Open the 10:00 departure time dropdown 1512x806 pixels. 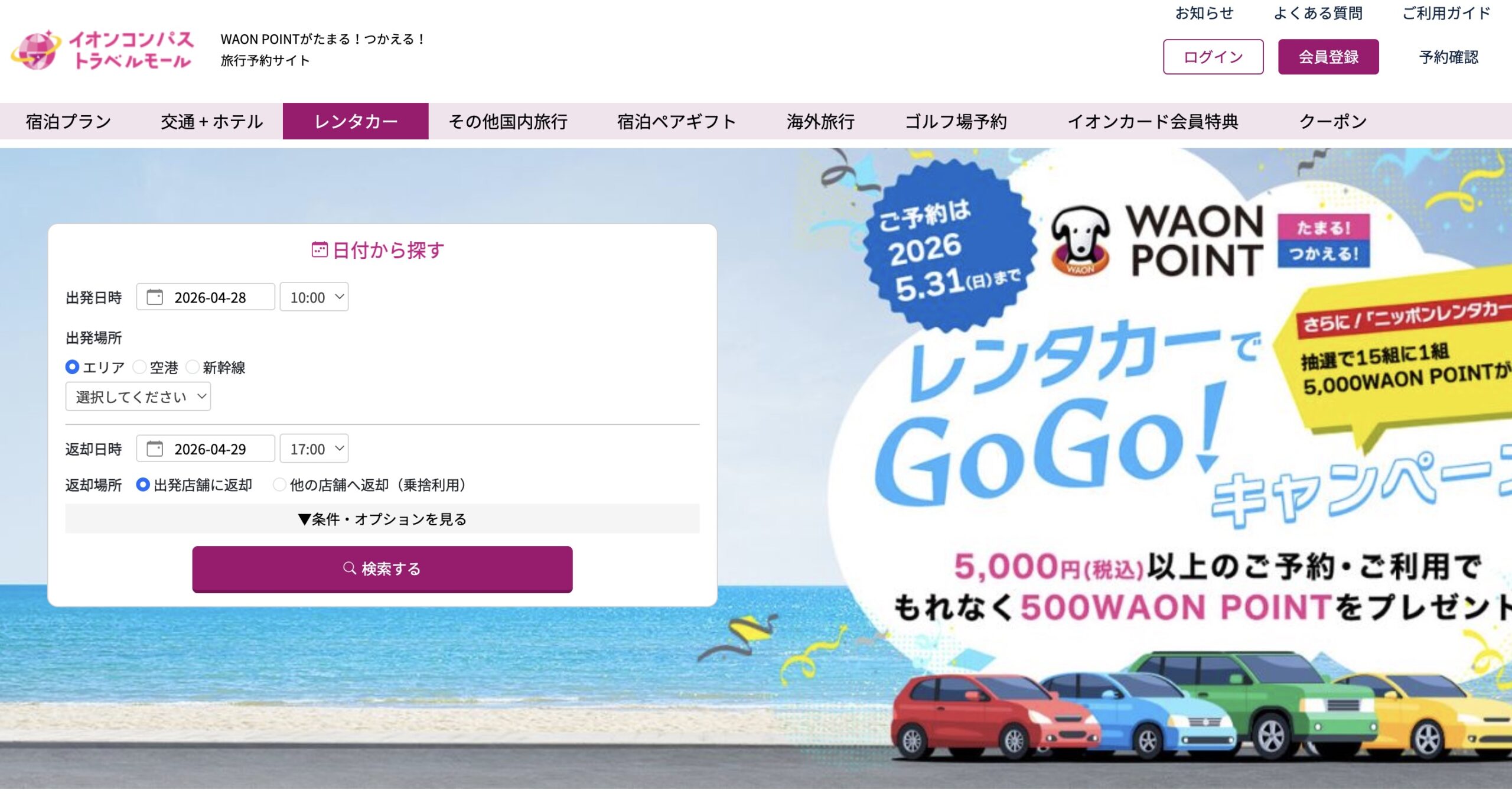point(314,297)
